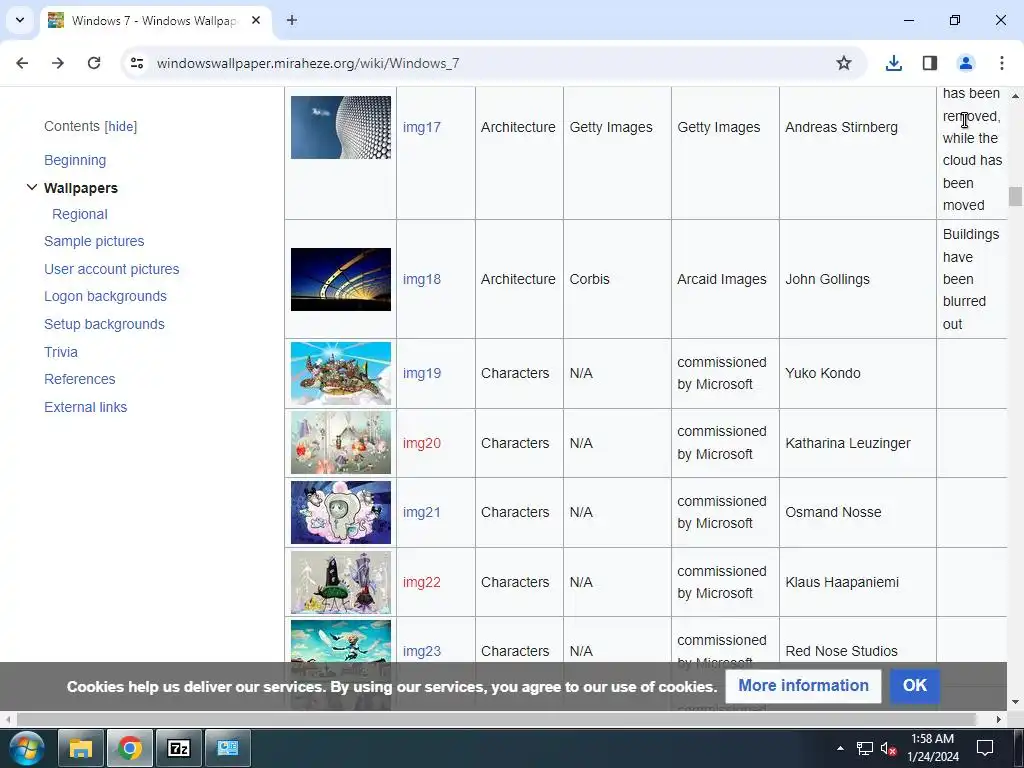This screenshot has height=768, width=1024.
Task: Show hidden tray icons
Action: [840, 748]
